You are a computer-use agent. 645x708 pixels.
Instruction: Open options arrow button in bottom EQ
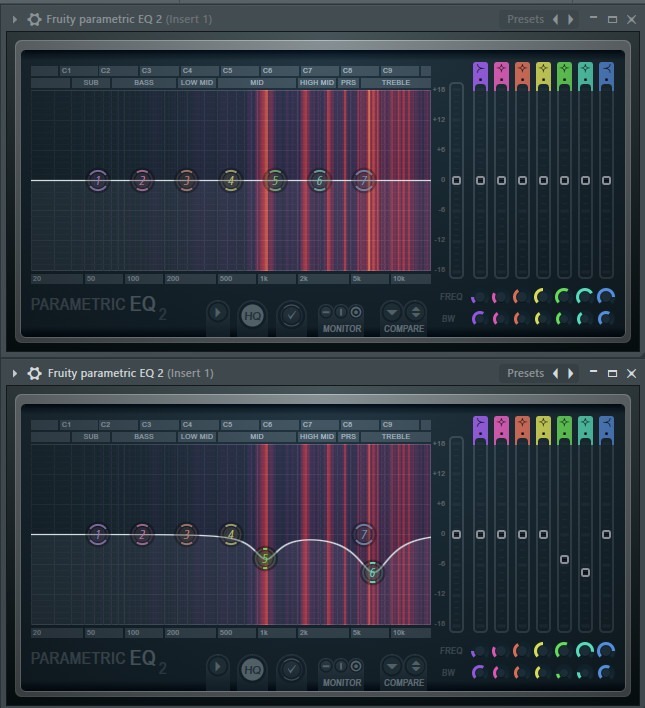217,666
